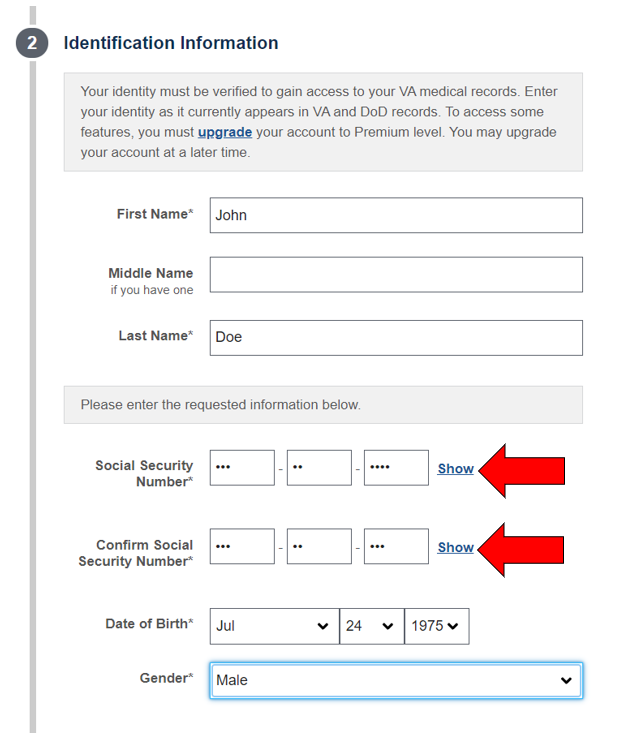Select the Last Name field
Viewport: 624px width, 742px height.
[x=396, y=338]
